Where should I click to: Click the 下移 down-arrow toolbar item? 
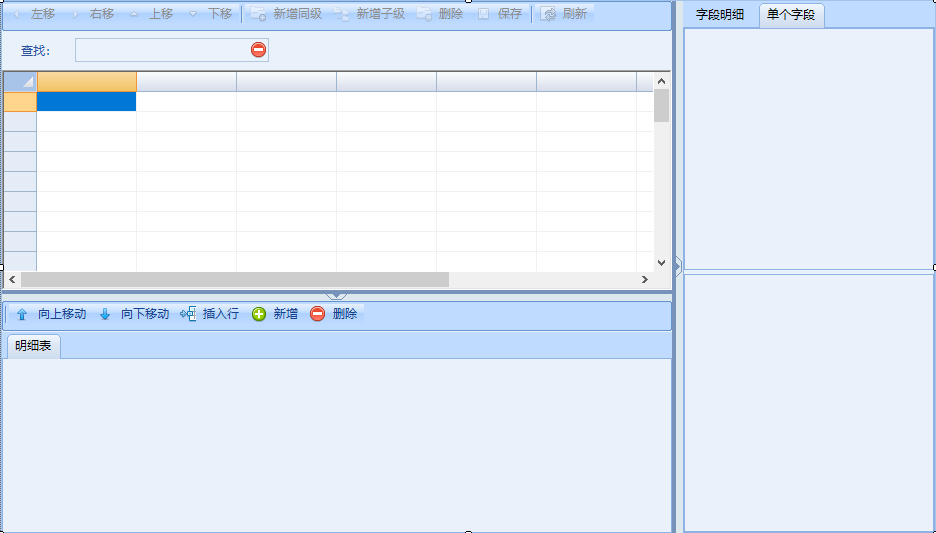(211, 14)
